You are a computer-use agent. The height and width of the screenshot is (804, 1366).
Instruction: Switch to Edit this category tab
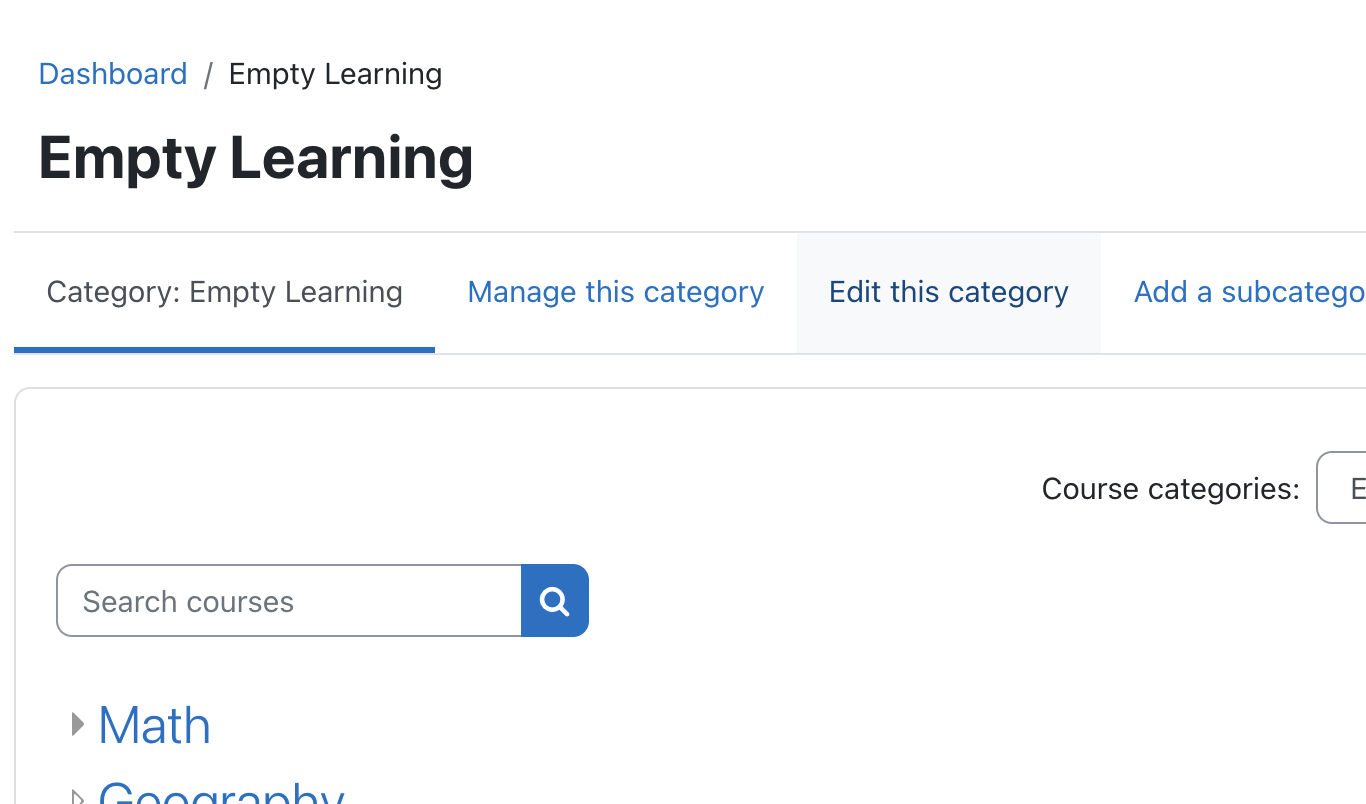pyautogui.click(x=949, y=292)
